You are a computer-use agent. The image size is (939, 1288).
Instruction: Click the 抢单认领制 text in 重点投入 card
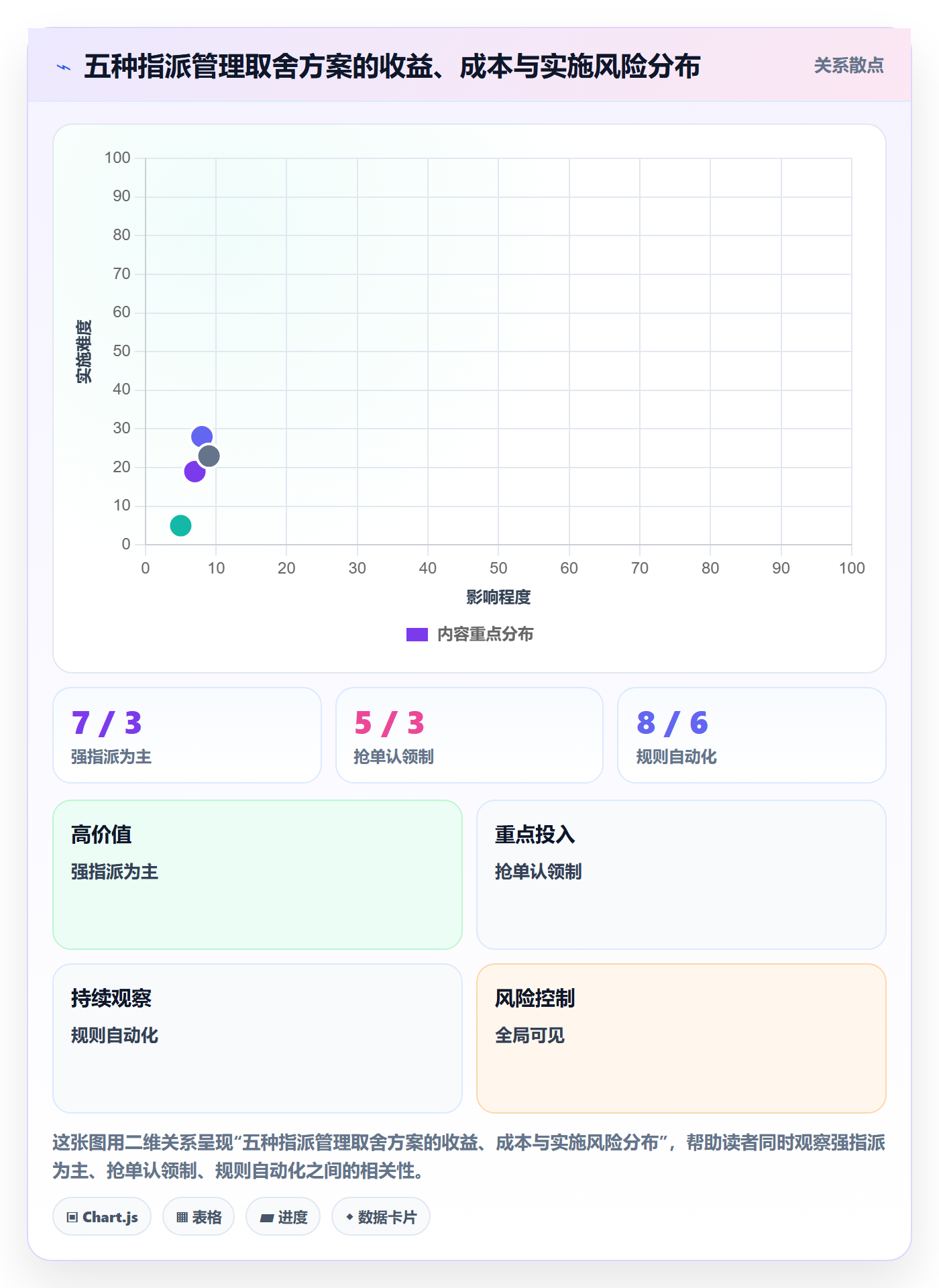pos(538,872)
